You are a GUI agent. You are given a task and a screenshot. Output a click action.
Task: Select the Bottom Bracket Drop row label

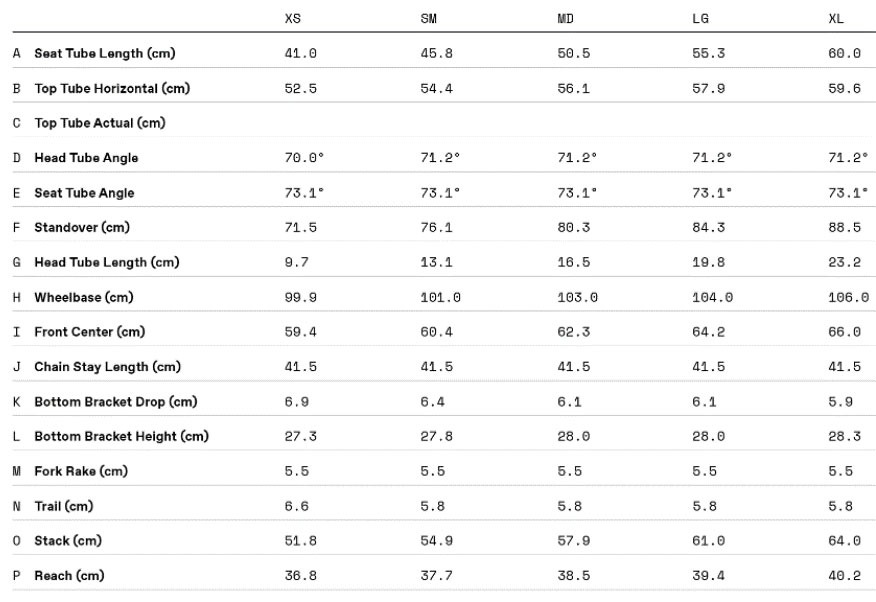pos(116,402)
